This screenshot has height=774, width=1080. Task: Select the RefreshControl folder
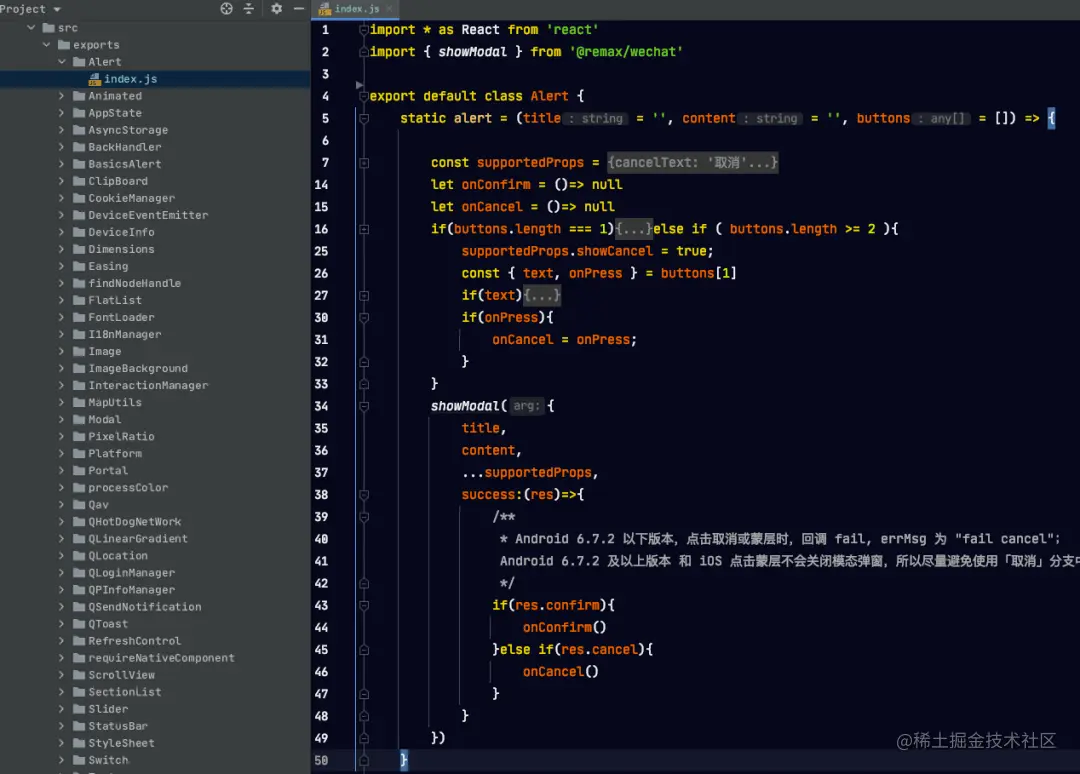tap(134, 641)
